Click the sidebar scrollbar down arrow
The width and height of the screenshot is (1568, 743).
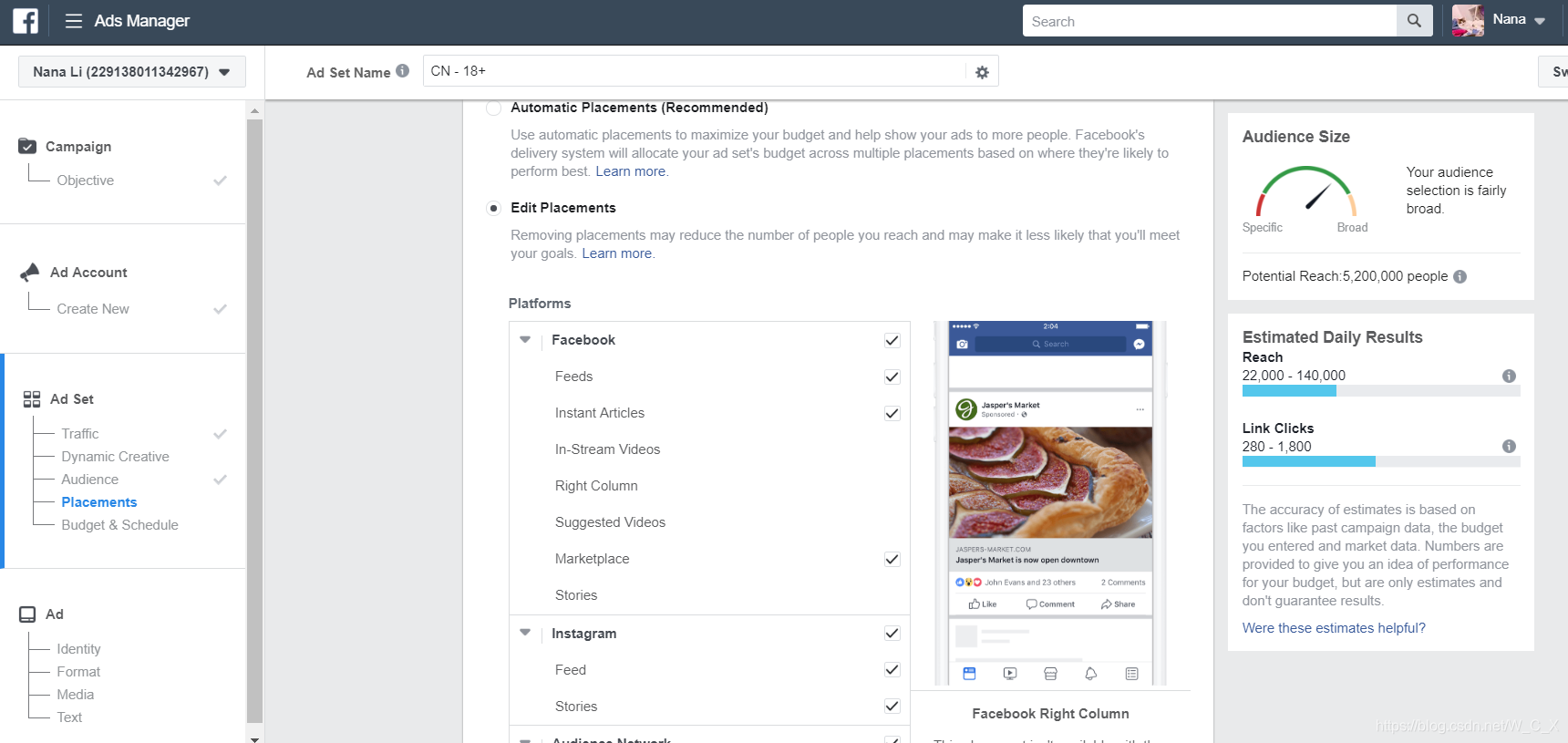tap(254, 738)
